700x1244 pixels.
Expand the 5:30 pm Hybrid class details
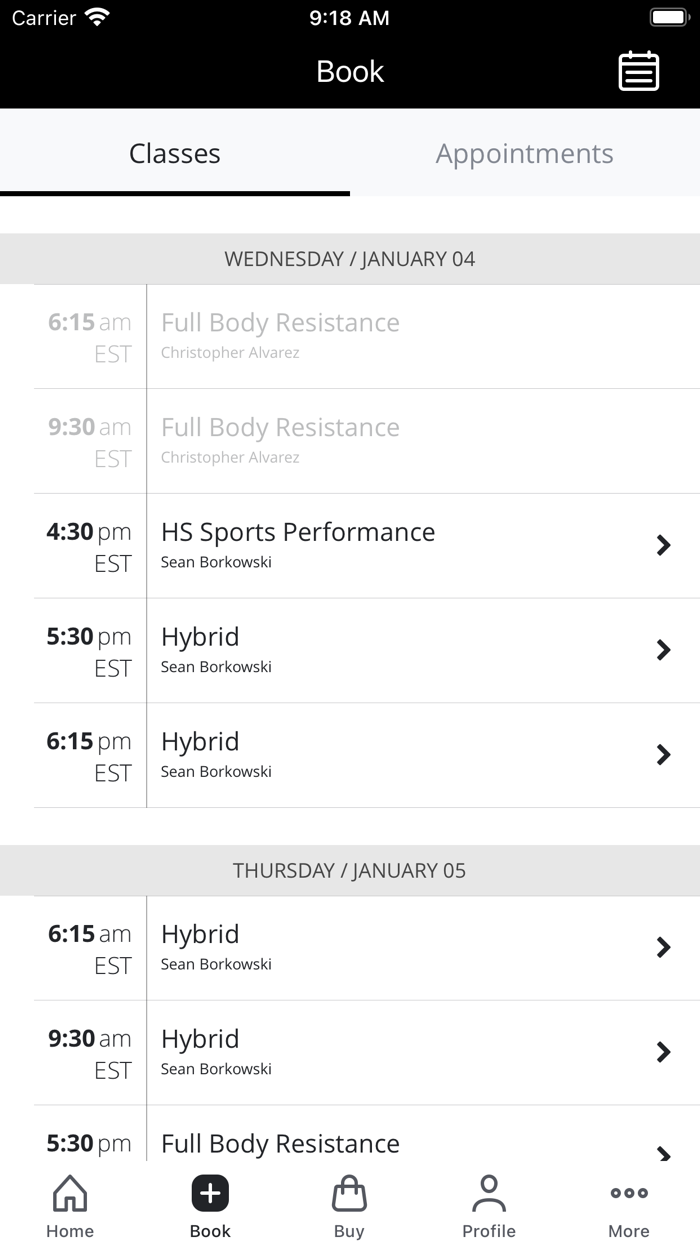(350, 650)
